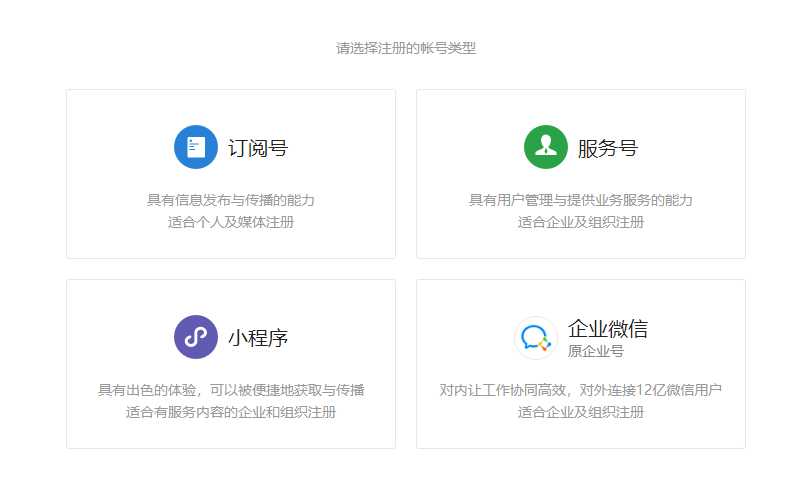Select the 服务号 account type title

click(x=608, y=148)
